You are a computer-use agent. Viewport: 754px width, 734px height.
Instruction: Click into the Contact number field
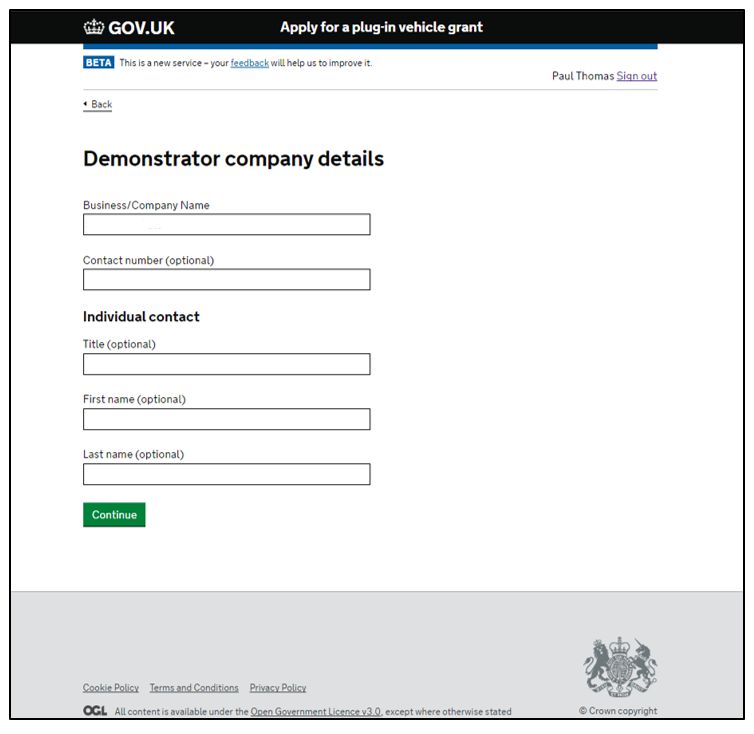(226, 279)
